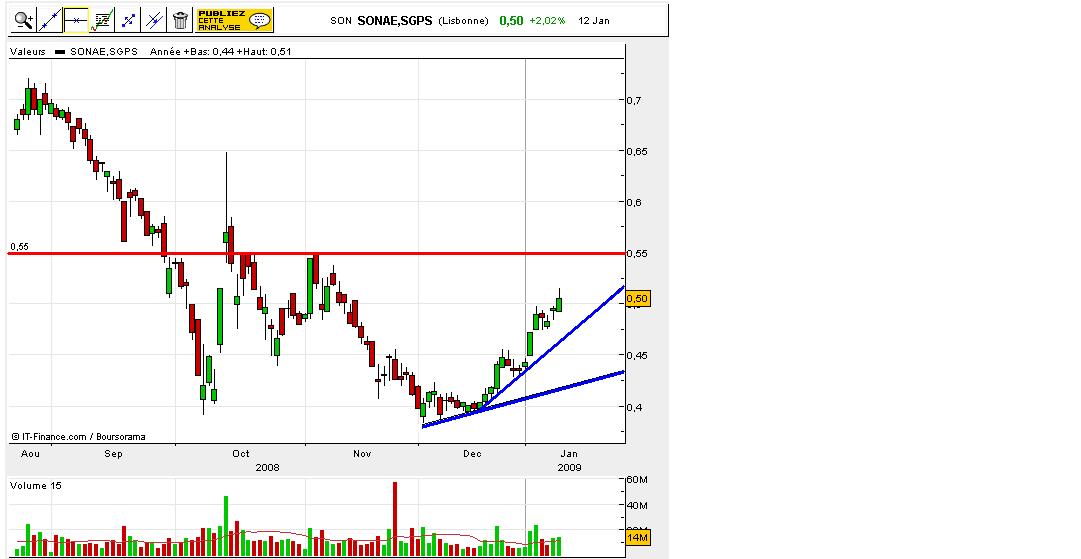1081x559 pixels.
Task: Click the red 0,55 horizontal resistance line
Action: [316, 254]
